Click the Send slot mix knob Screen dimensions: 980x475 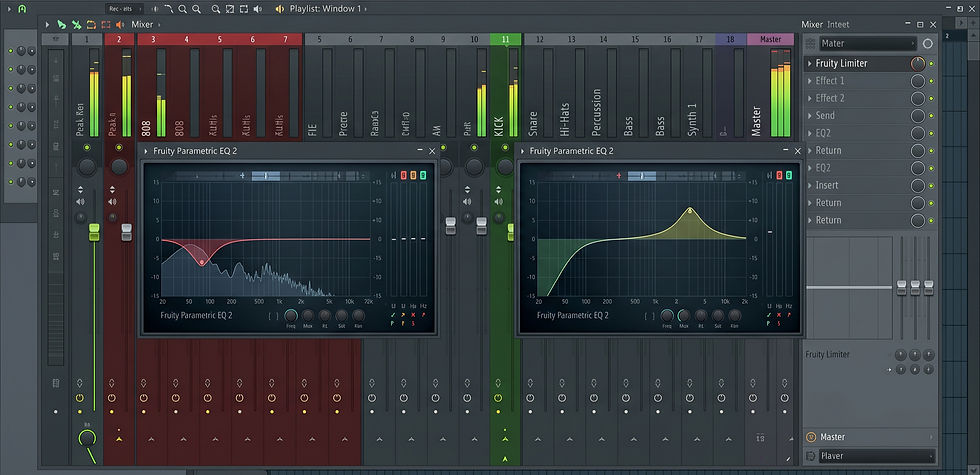tap(918, 116)
